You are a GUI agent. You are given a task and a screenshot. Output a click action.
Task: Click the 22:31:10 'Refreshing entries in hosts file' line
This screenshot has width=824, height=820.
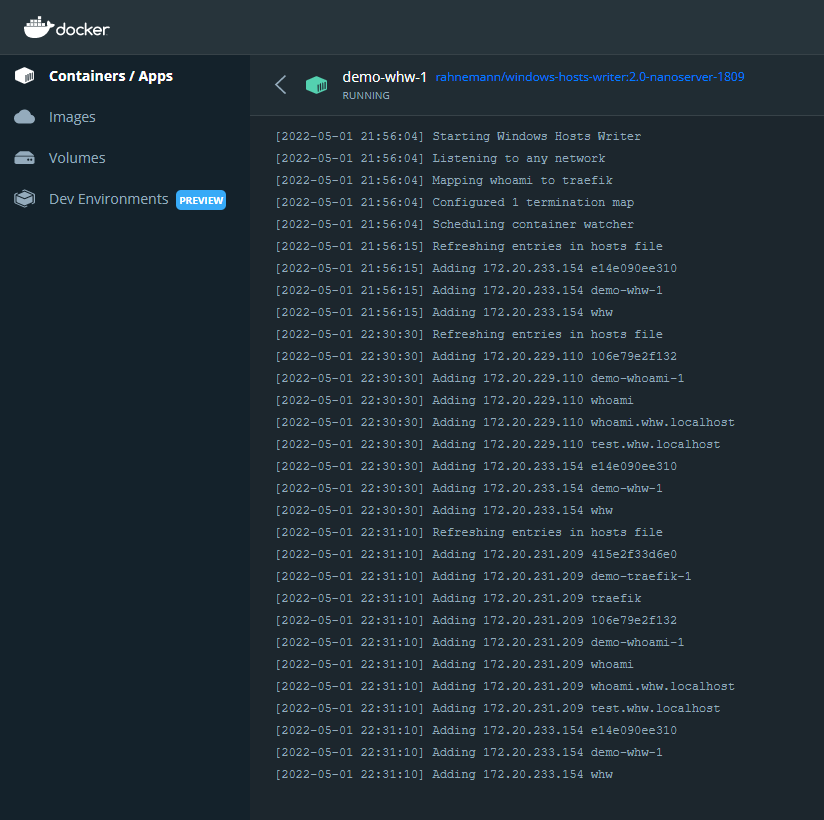click(x=469, y=532)
